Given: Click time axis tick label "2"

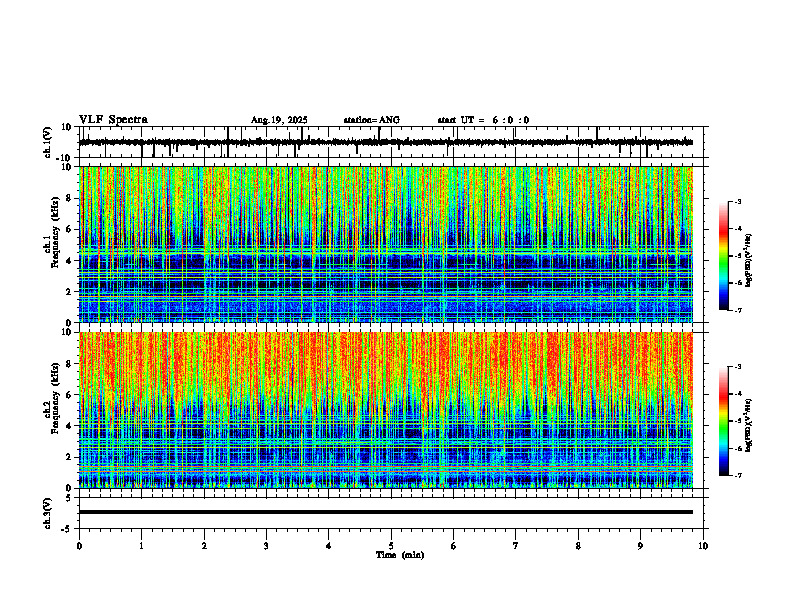Looking at the screenshot, I should coord(204,546).
